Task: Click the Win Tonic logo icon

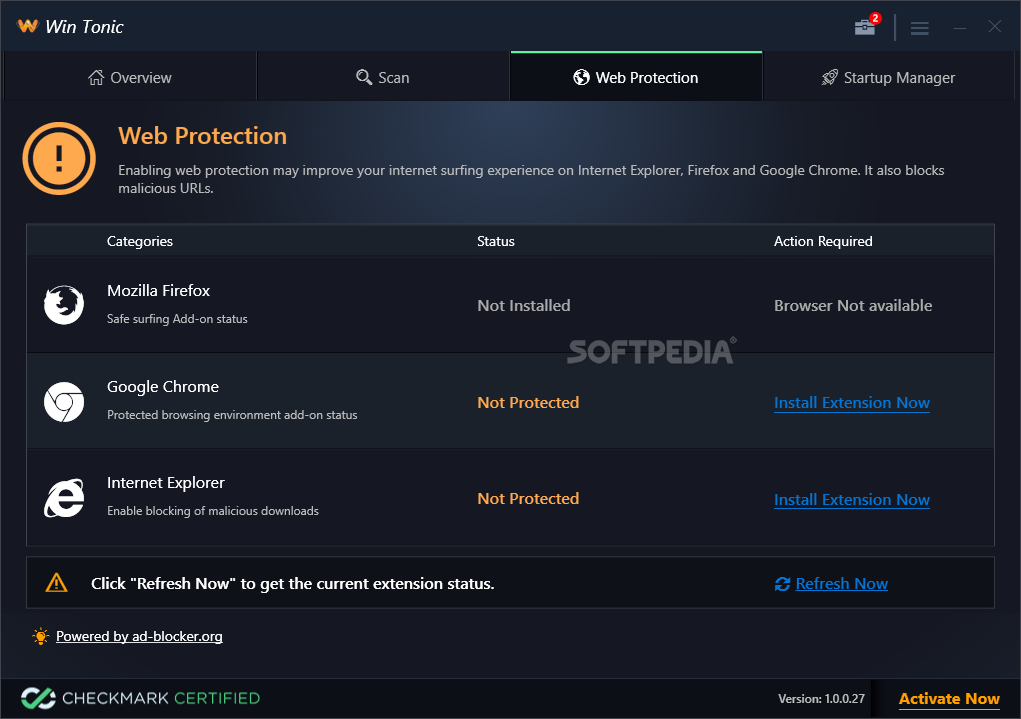Action: (28, 26)
